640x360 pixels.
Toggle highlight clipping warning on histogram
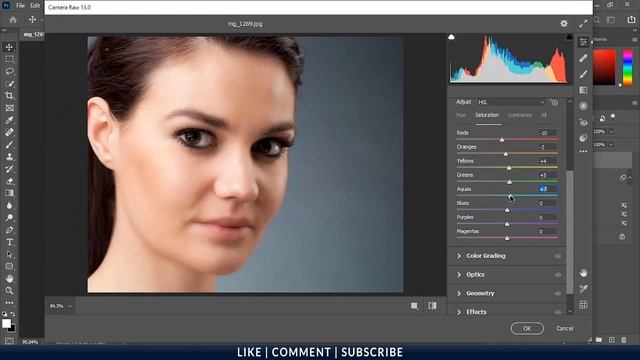(x=569, y=37)
